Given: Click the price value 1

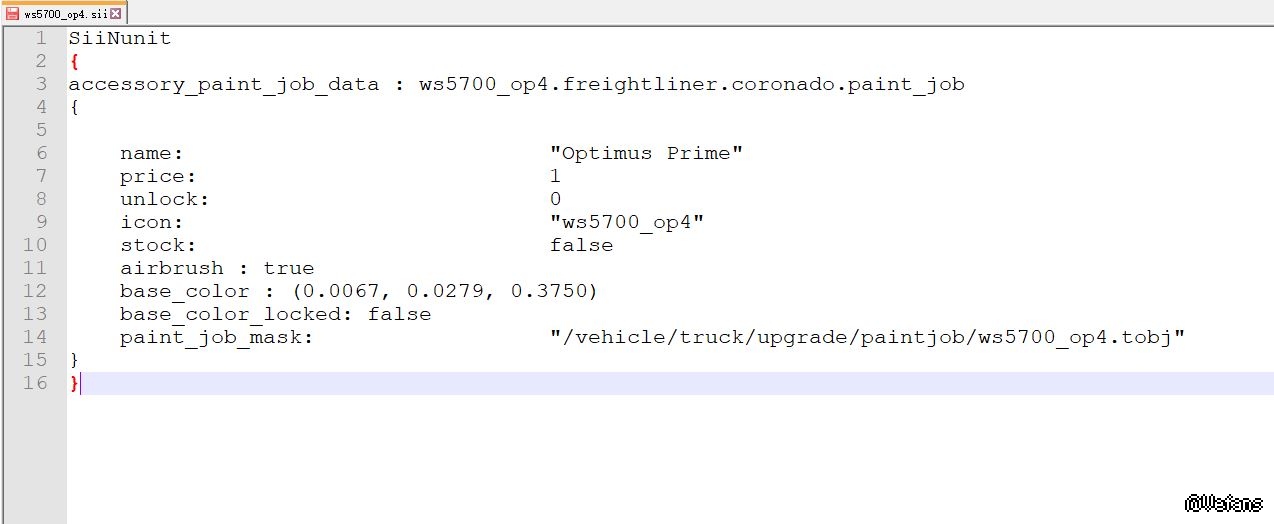Looking at the screenshot, I should [x=555, y=176].
